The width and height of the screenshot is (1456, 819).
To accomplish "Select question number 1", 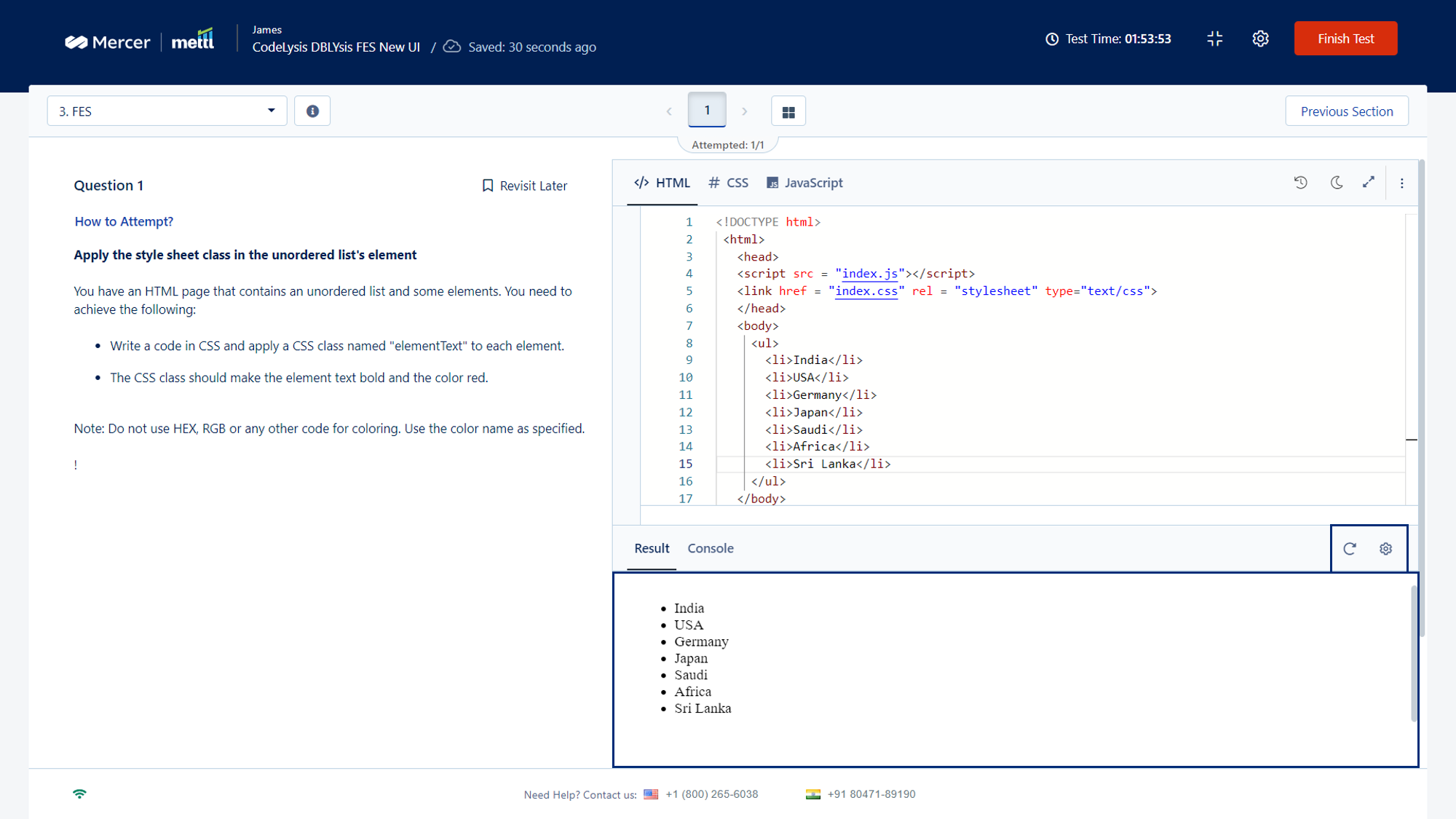I will 707,110.
